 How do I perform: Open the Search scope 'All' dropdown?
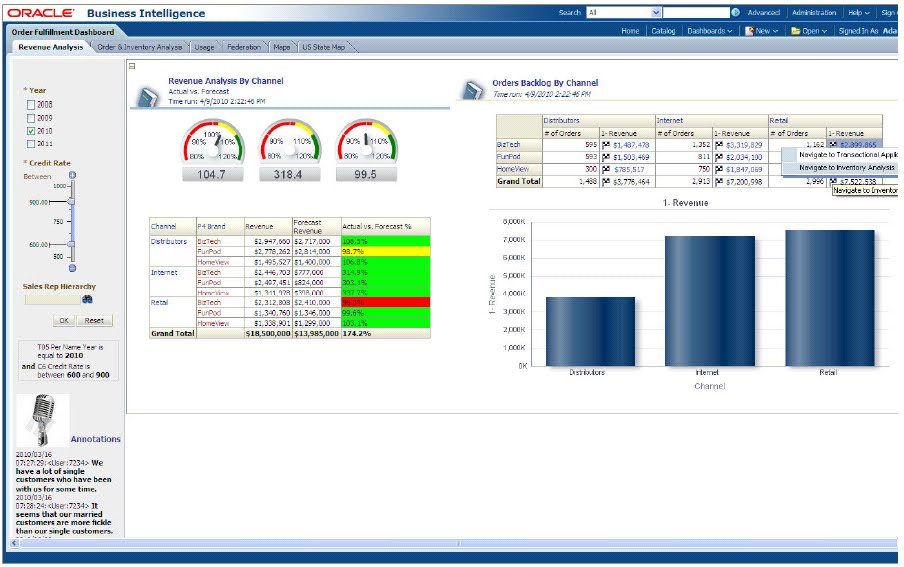coord(656,13)
